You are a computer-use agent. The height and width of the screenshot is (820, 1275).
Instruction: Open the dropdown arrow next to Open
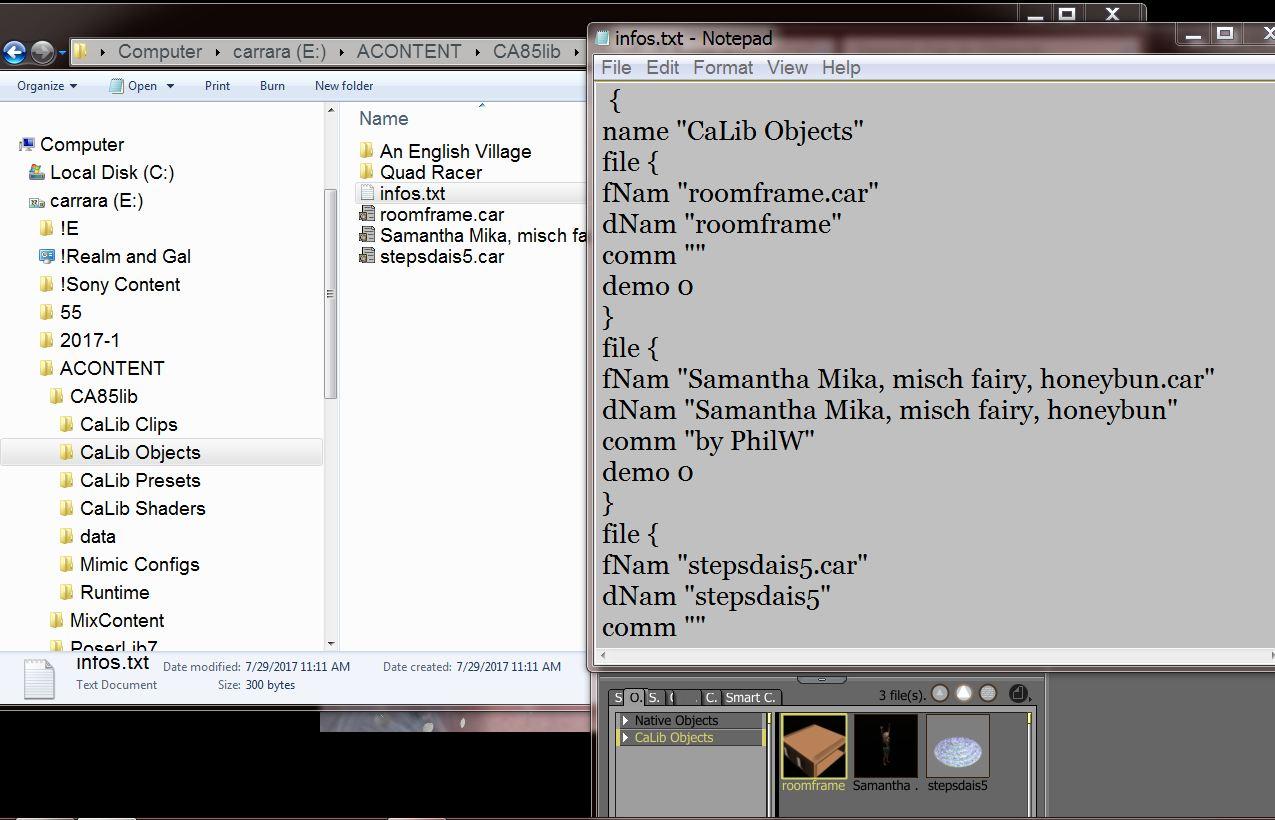(x=170, y=86)
